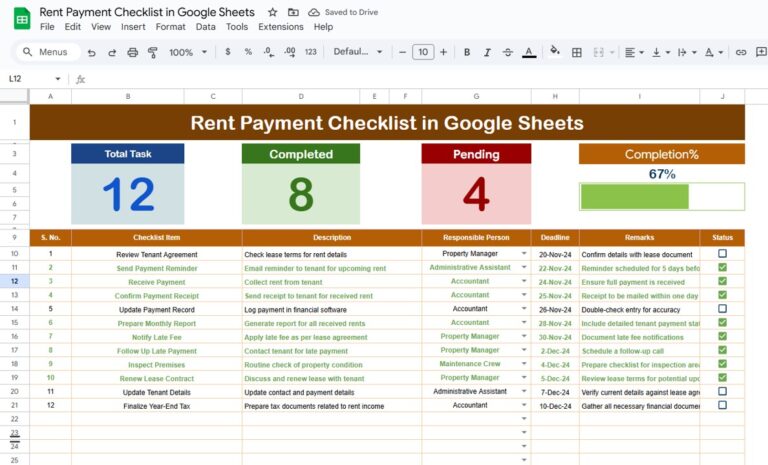Uncheck status for Send Payment Reminder
768x465 pixels.
pos(722,268)
